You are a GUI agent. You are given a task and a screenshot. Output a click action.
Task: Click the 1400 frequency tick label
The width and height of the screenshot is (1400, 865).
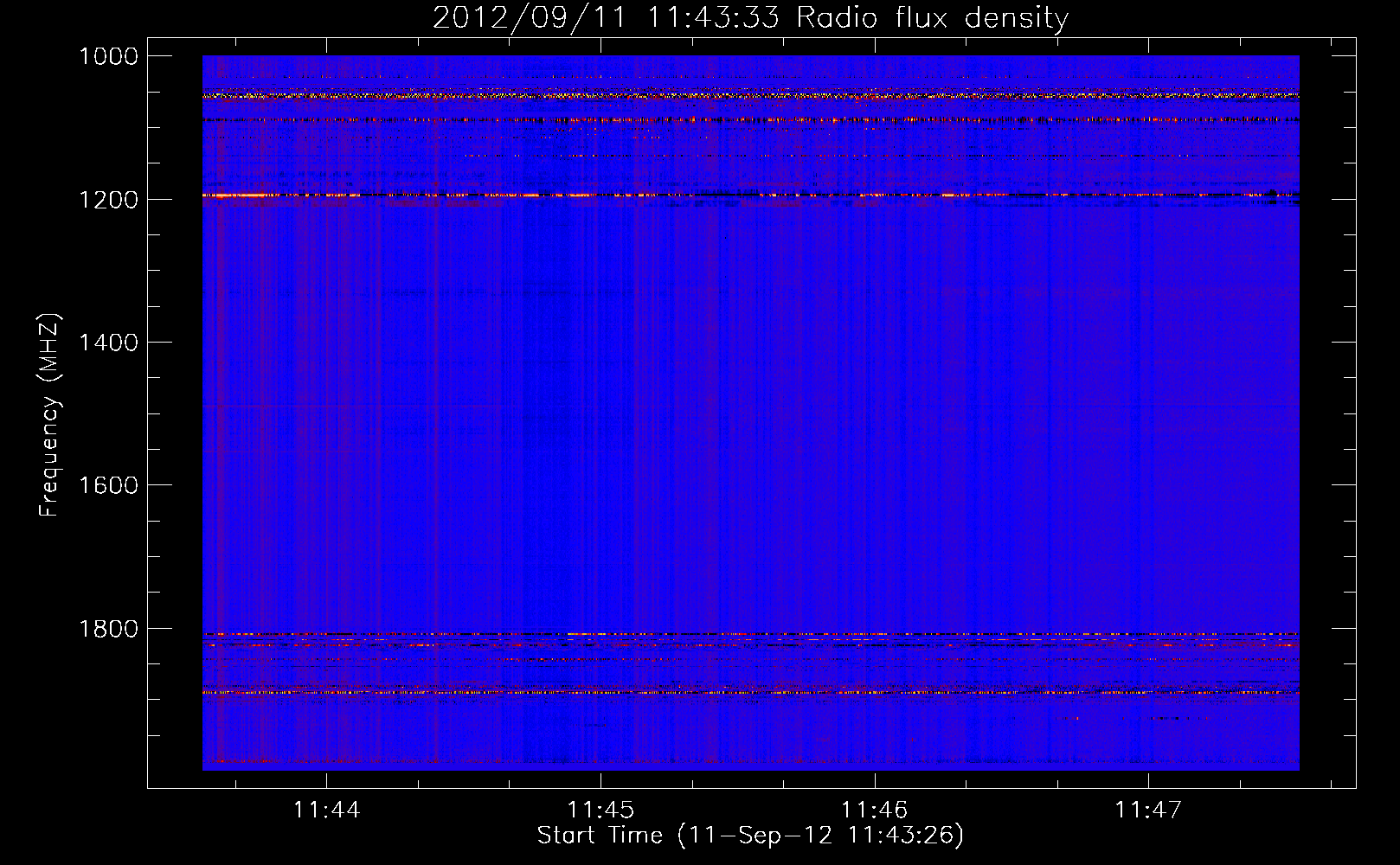pos(108,343)
